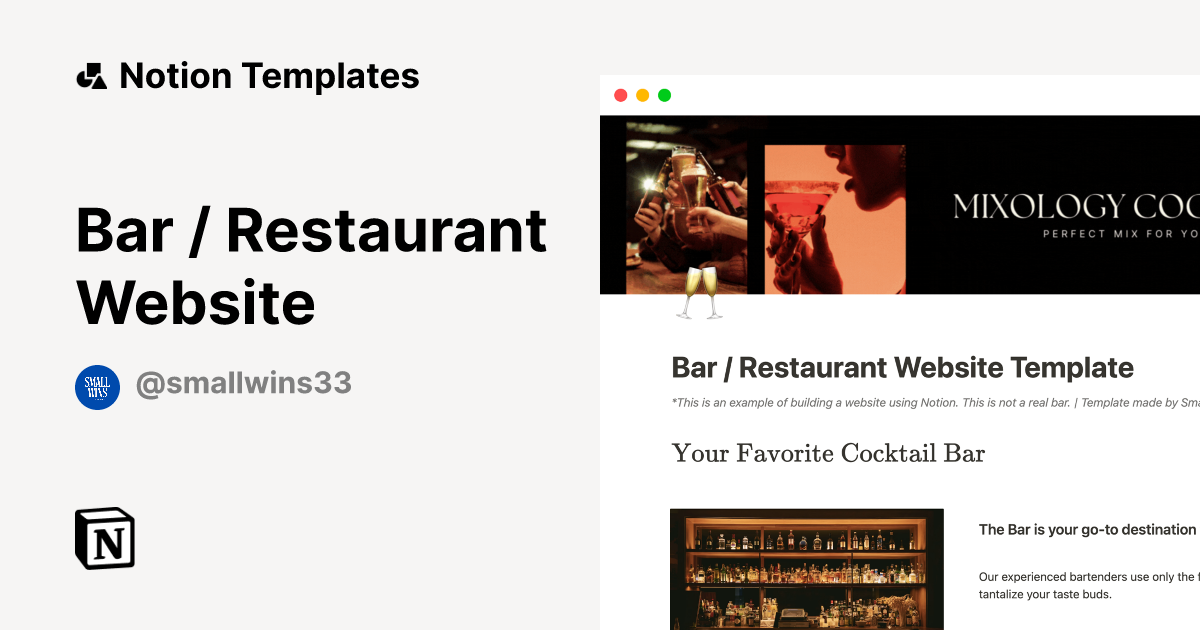This screenshot has width=1200, height=630.
Task: Click the champagne glasses page emoji icon
Action: click(699, 293)
